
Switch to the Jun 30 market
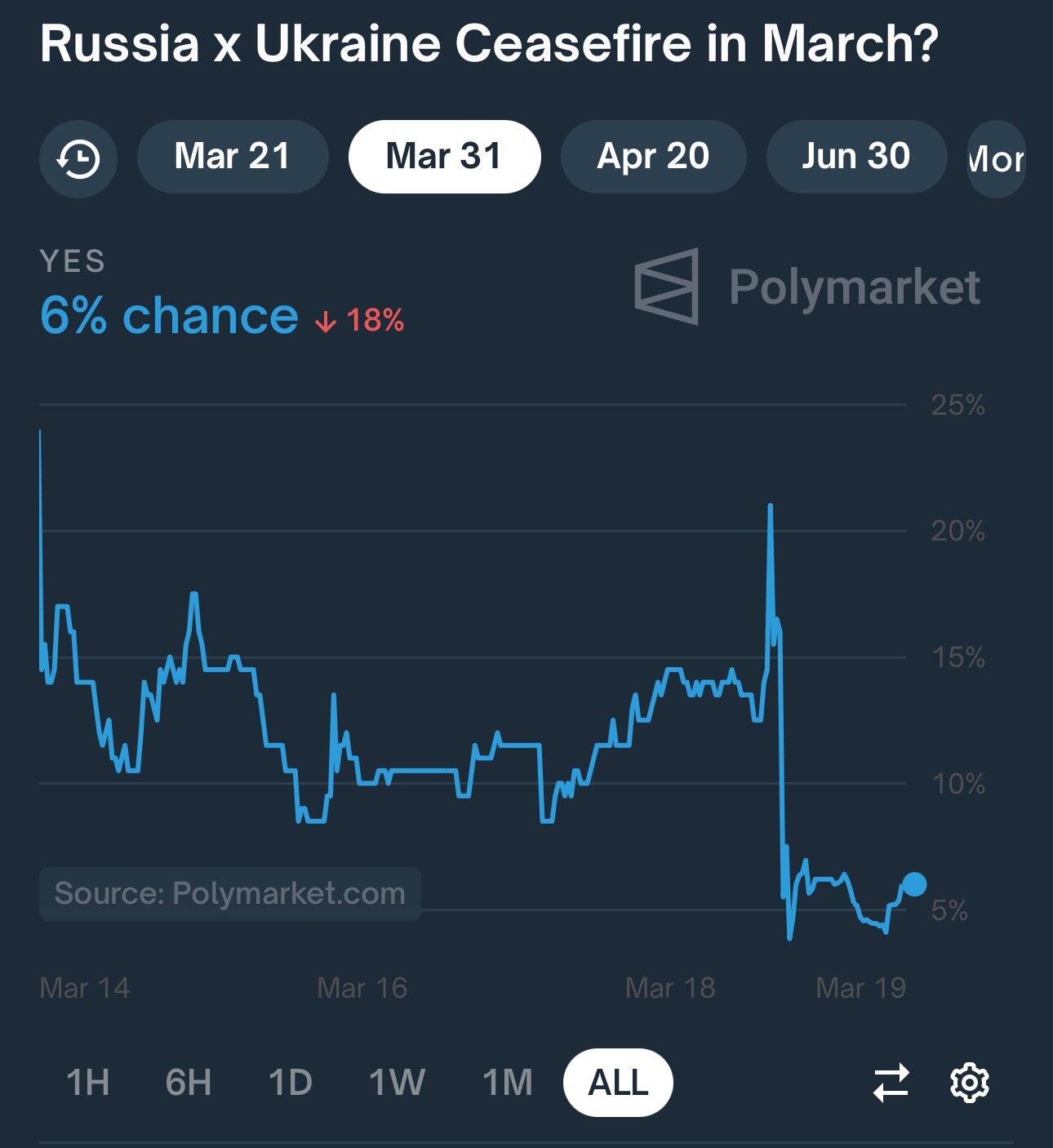(856, 157)
